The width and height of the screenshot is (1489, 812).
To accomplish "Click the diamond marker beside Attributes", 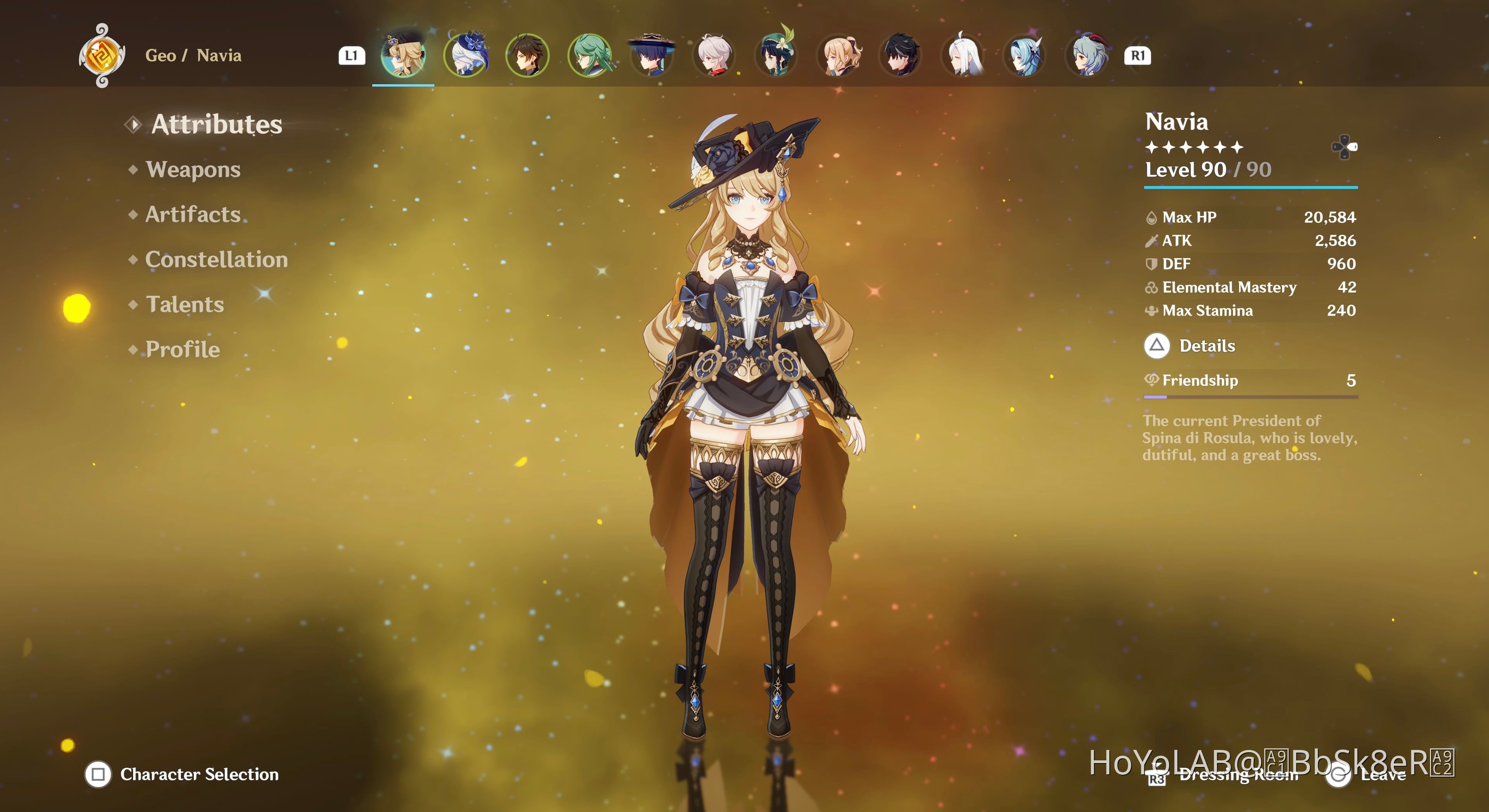I will coord(134,124).
